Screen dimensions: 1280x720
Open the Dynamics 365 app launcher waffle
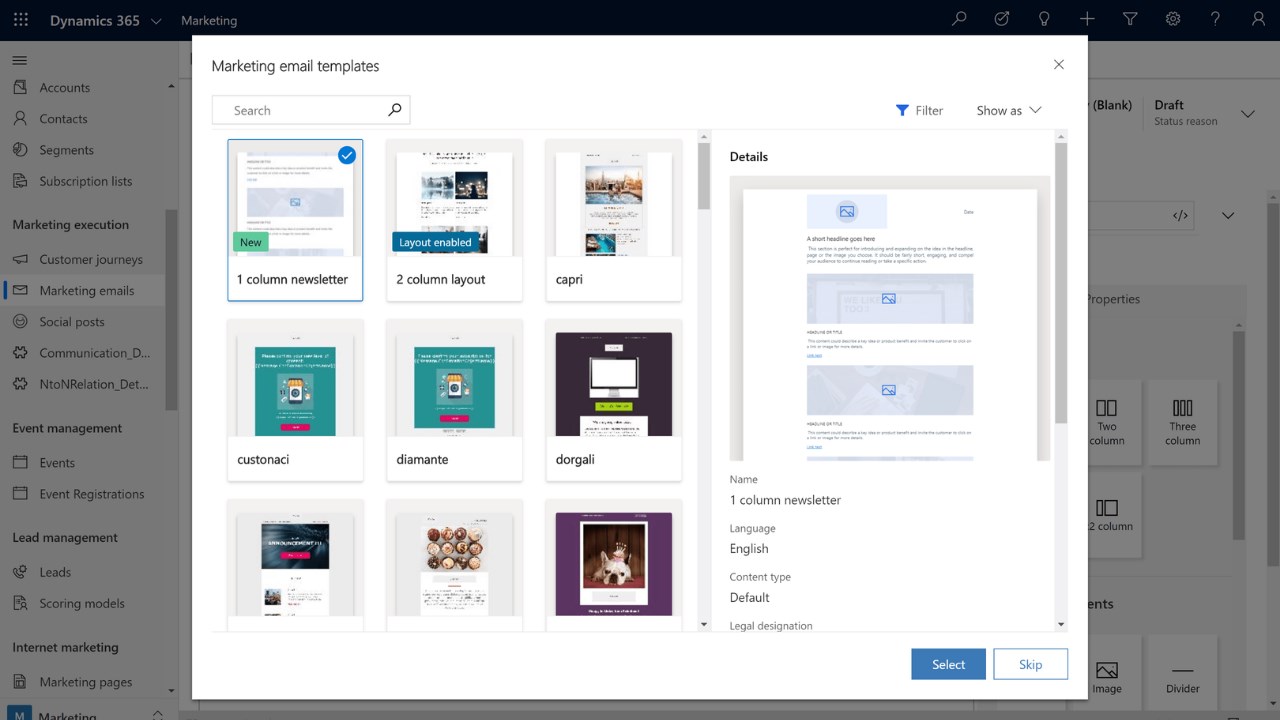click(x=20, y=20)
